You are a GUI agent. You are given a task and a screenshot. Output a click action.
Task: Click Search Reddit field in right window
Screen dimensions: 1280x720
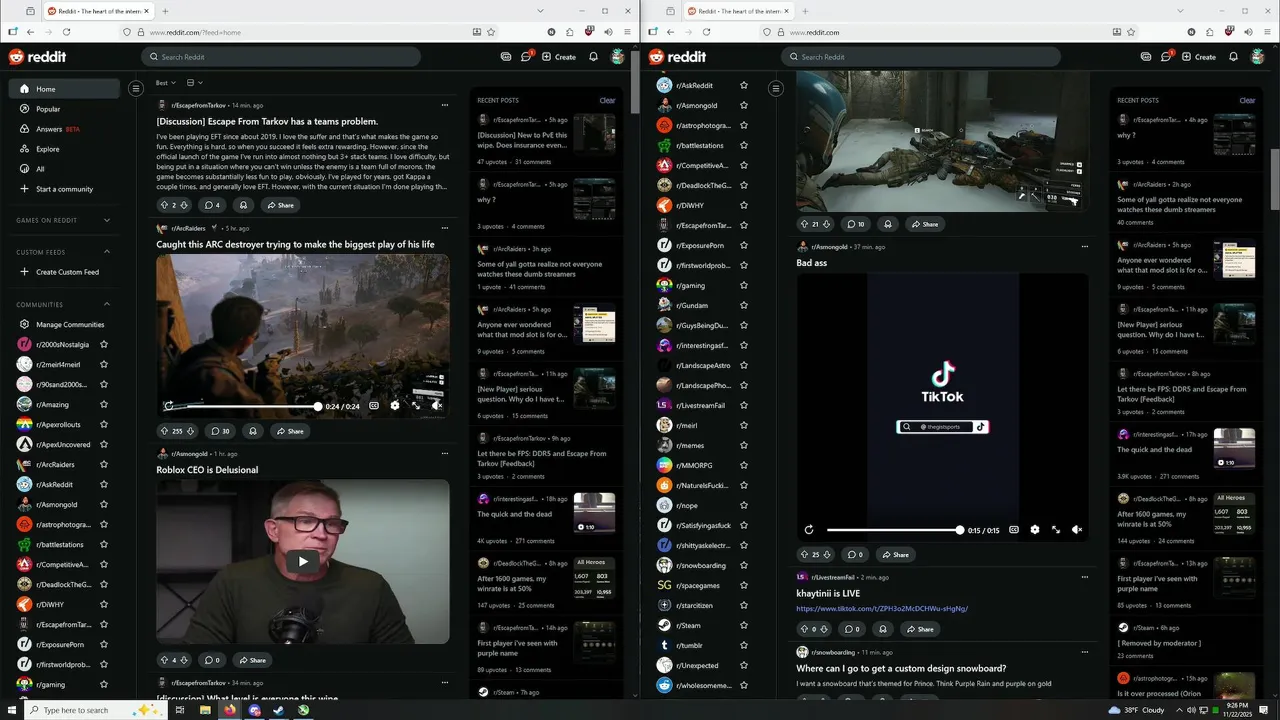pyautogui.click(x=920, y=57)
